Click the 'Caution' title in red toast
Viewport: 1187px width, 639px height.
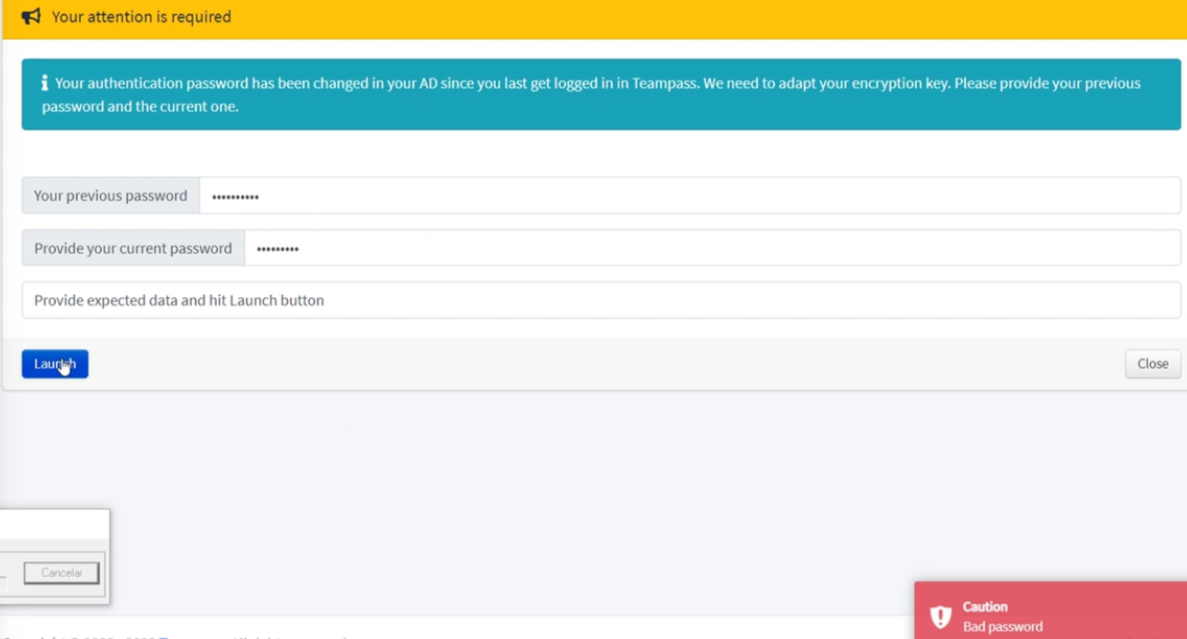pyautogui.click(x=985, y=606)
